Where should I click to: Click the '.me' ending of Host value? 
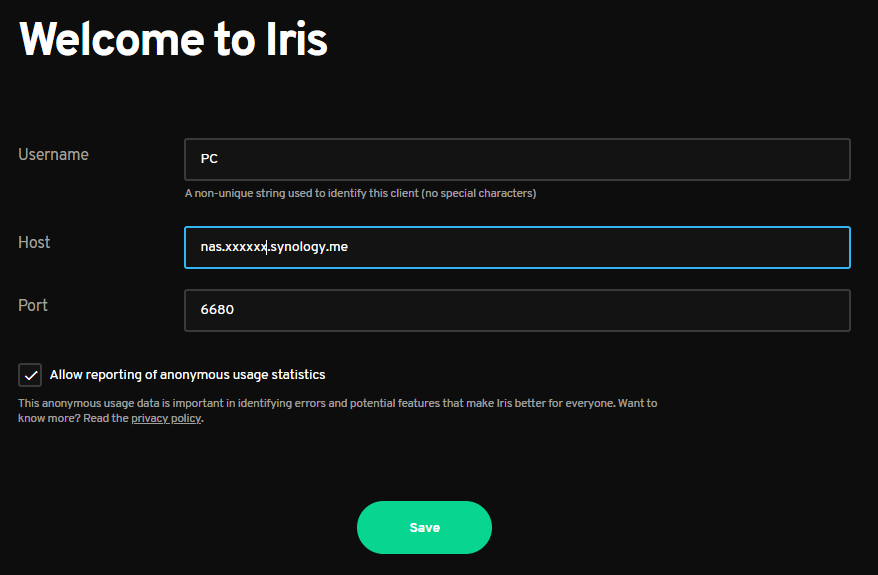(337, 247)
